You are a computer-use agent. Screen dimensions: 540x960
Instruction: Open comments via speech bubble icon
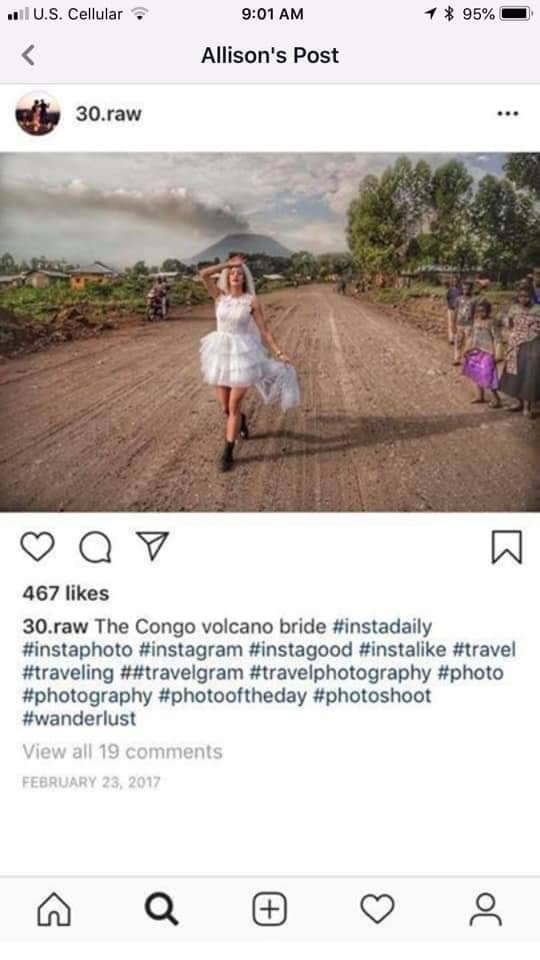coord(95,547)
